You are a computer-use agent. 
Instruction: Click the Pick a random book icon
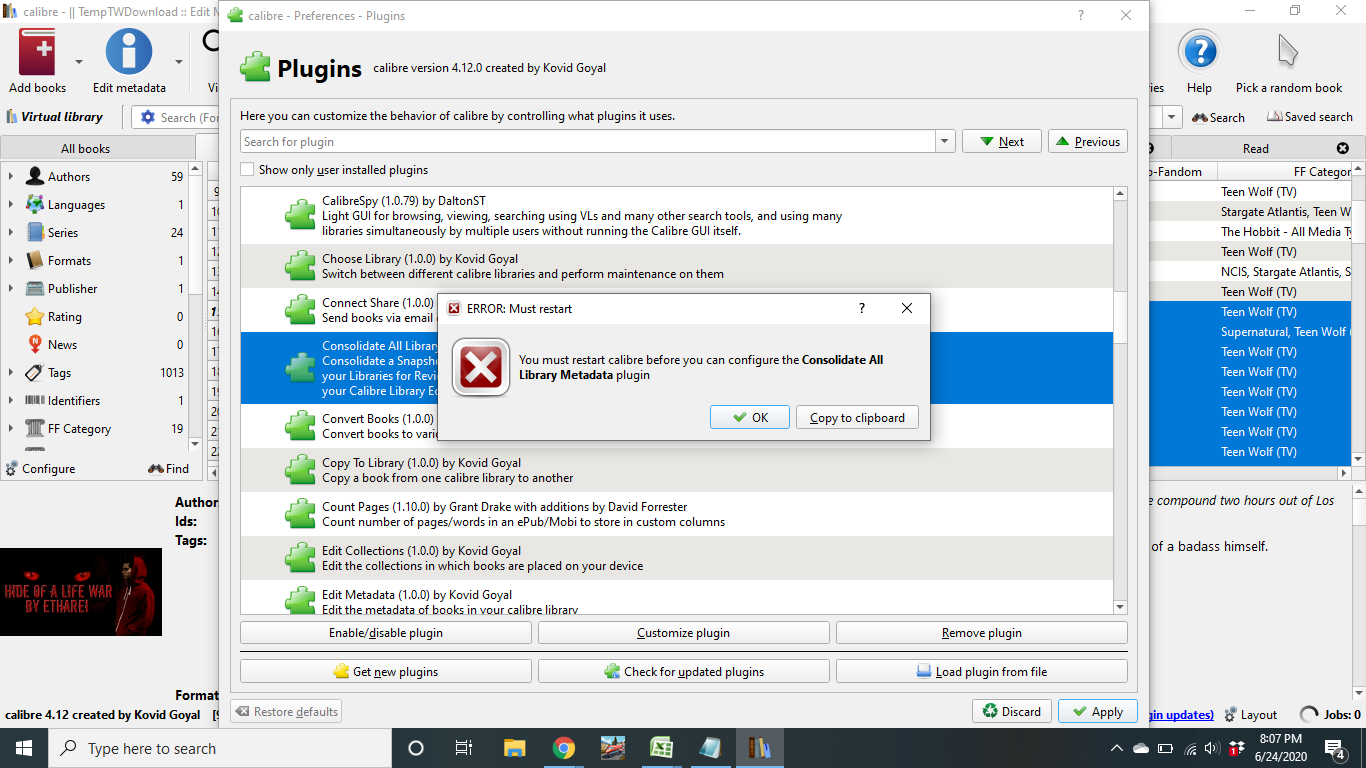[x=1288, y=52]
